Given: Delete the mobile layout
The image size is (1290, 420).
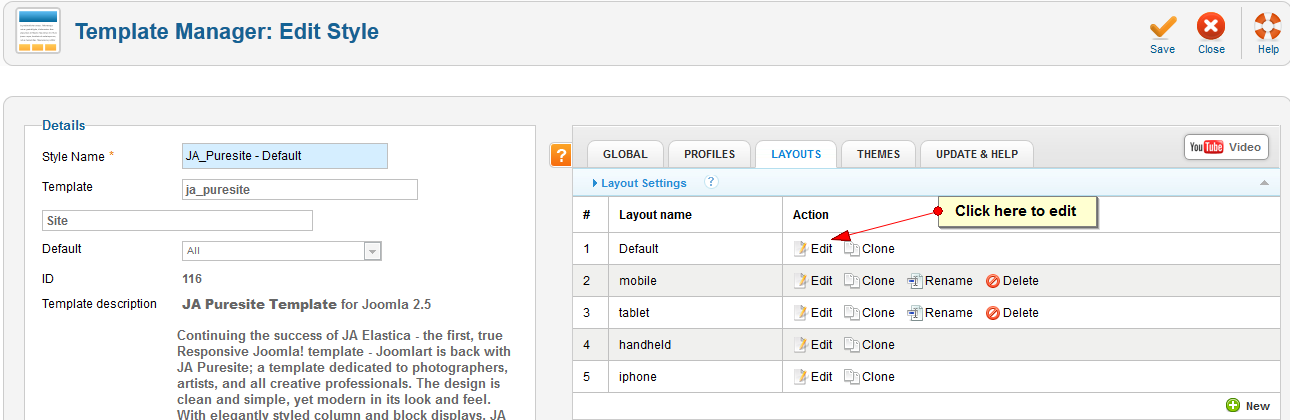Looking at the screenshot, I should (x=1012, y=281).
